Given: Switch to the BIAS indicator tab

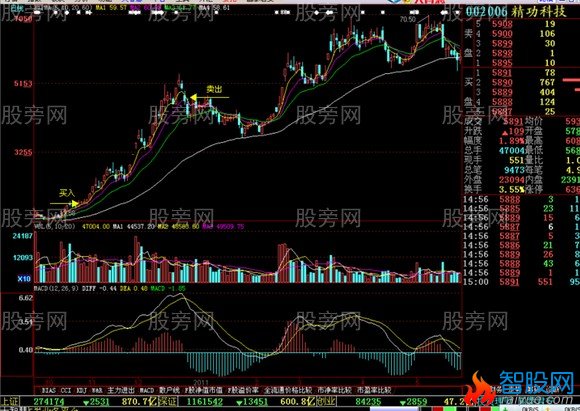Looking at the screenshot, I should tap(49, 390).
